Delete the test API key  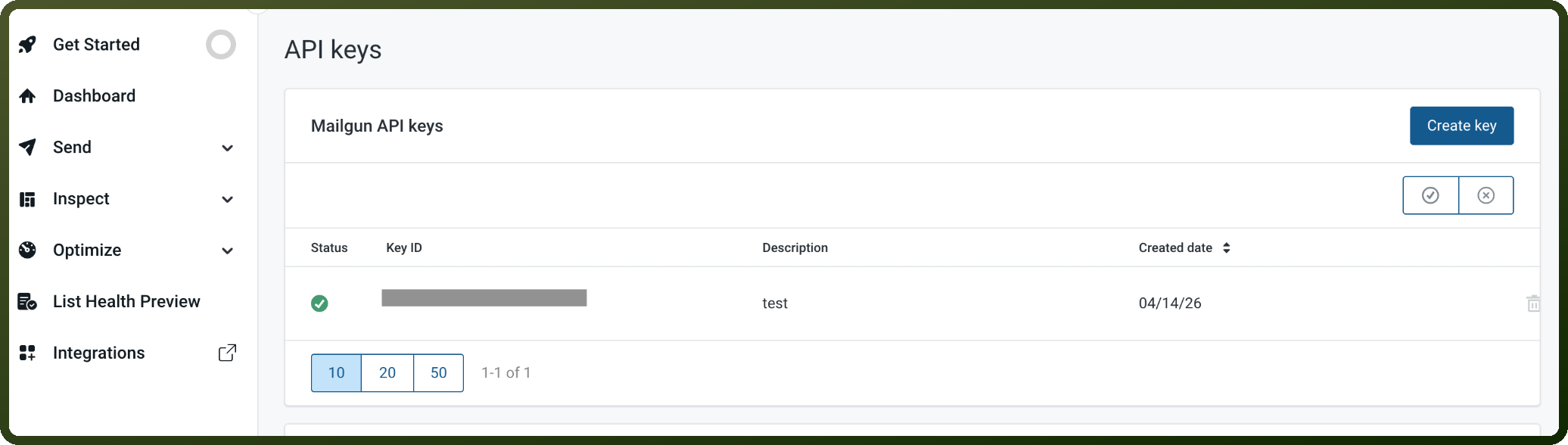tap(1533, 303)
